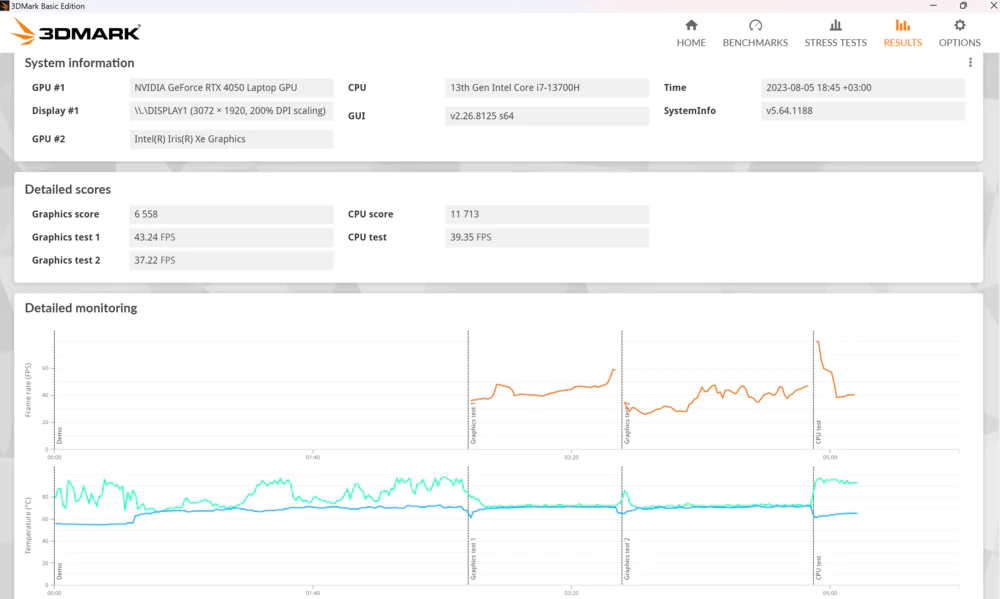Image resolution: width=1000 pixels, height=599 pixels.
Task: Click the Graphics test 1 marker in frame rate chart
Action: (473, 423)
